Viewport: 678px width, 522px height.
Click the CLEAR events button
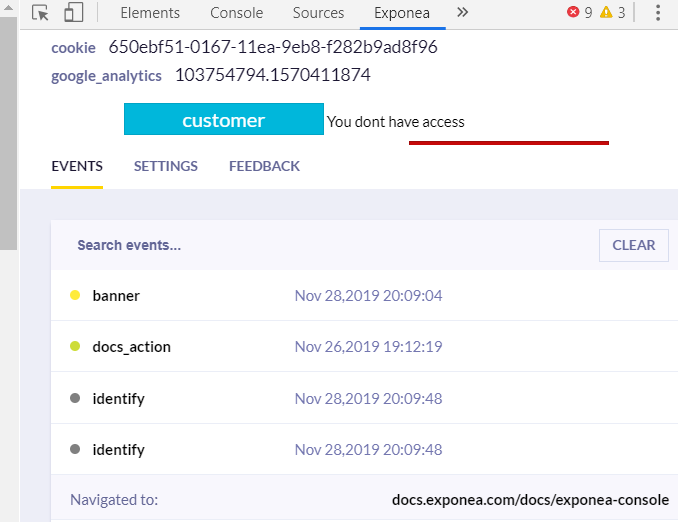tap(633, 245)
